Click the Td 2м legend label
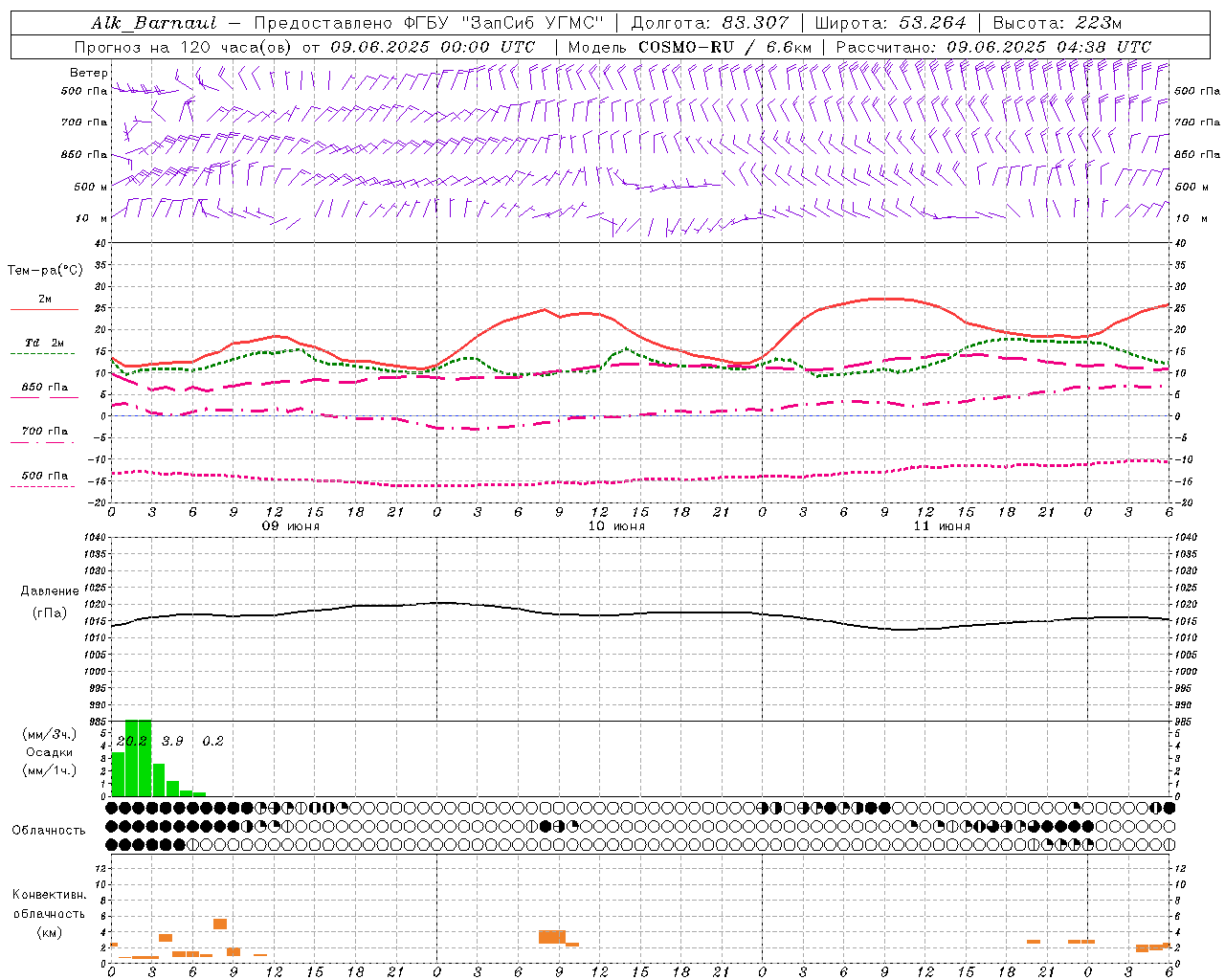 click(44, 343)
